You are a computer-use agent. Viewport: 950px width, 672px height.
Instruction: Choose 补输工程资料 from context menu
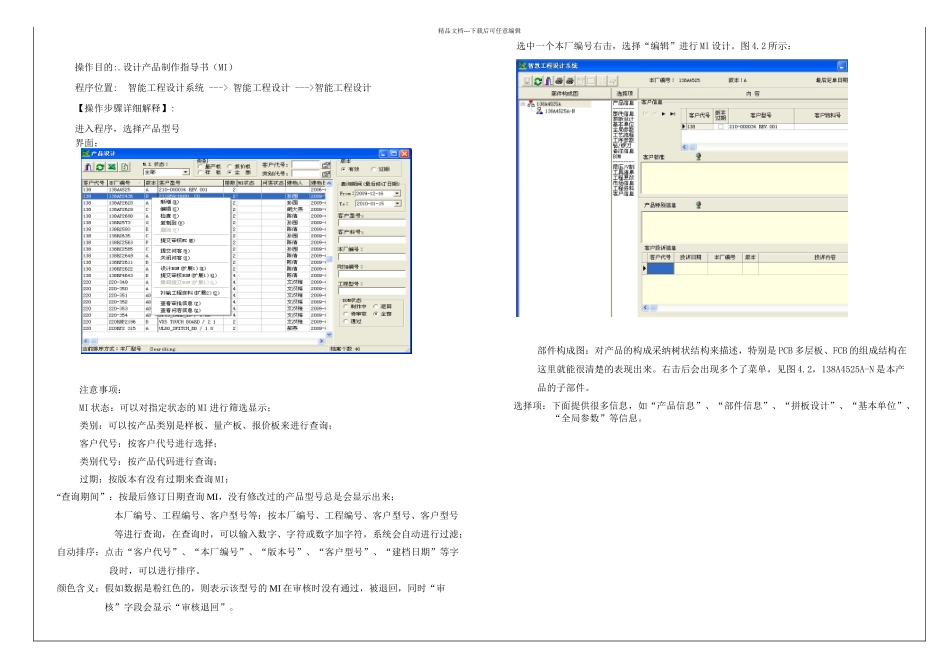click(190, 293)
